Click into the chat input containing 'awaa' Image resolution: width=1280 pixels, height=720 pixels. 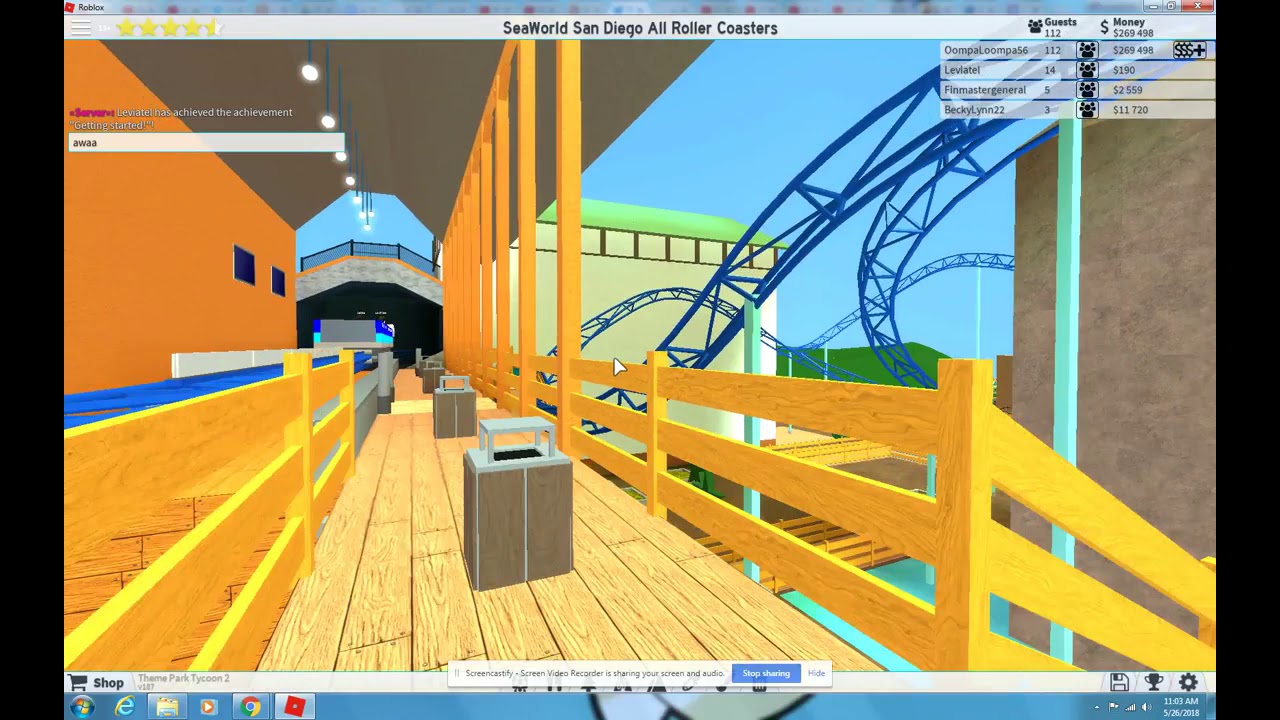click(x=206, y=143)
